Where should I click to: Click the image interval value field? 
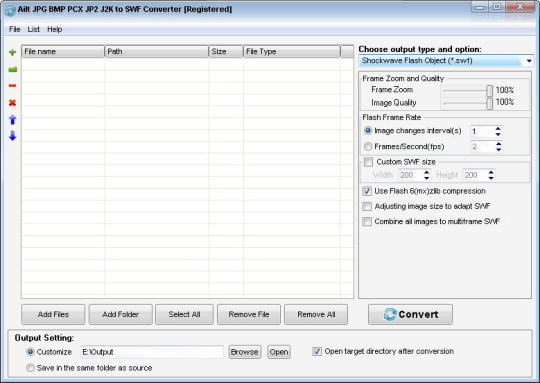click(482, 131)
